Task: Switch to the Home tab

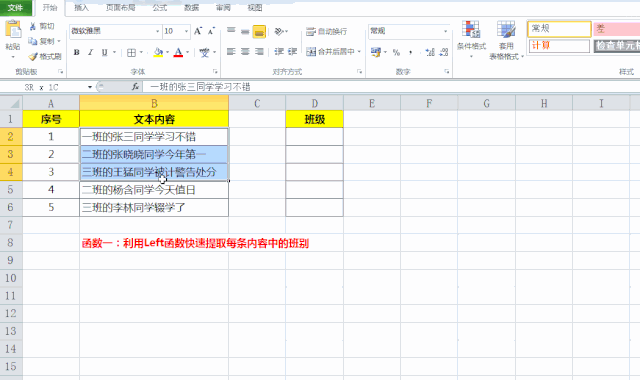Action: pyautogui.click(x=50, y=7)
